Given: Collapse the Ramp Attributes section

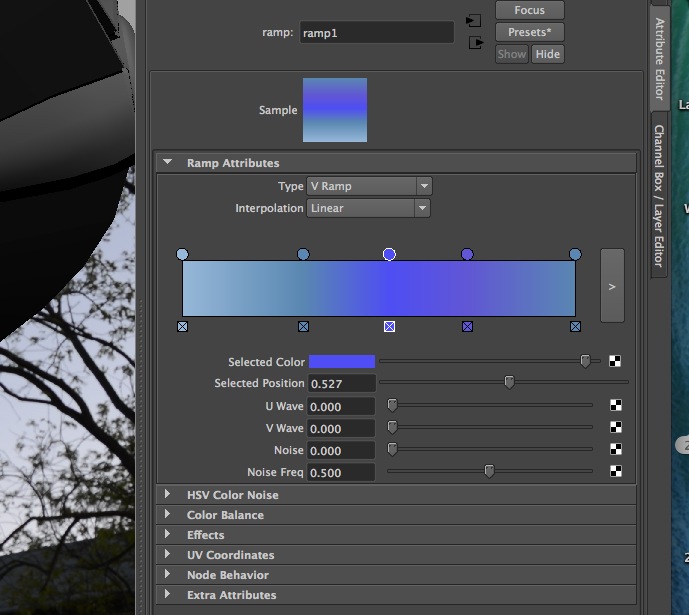Looking at the screenshot, I should [167, 162].
